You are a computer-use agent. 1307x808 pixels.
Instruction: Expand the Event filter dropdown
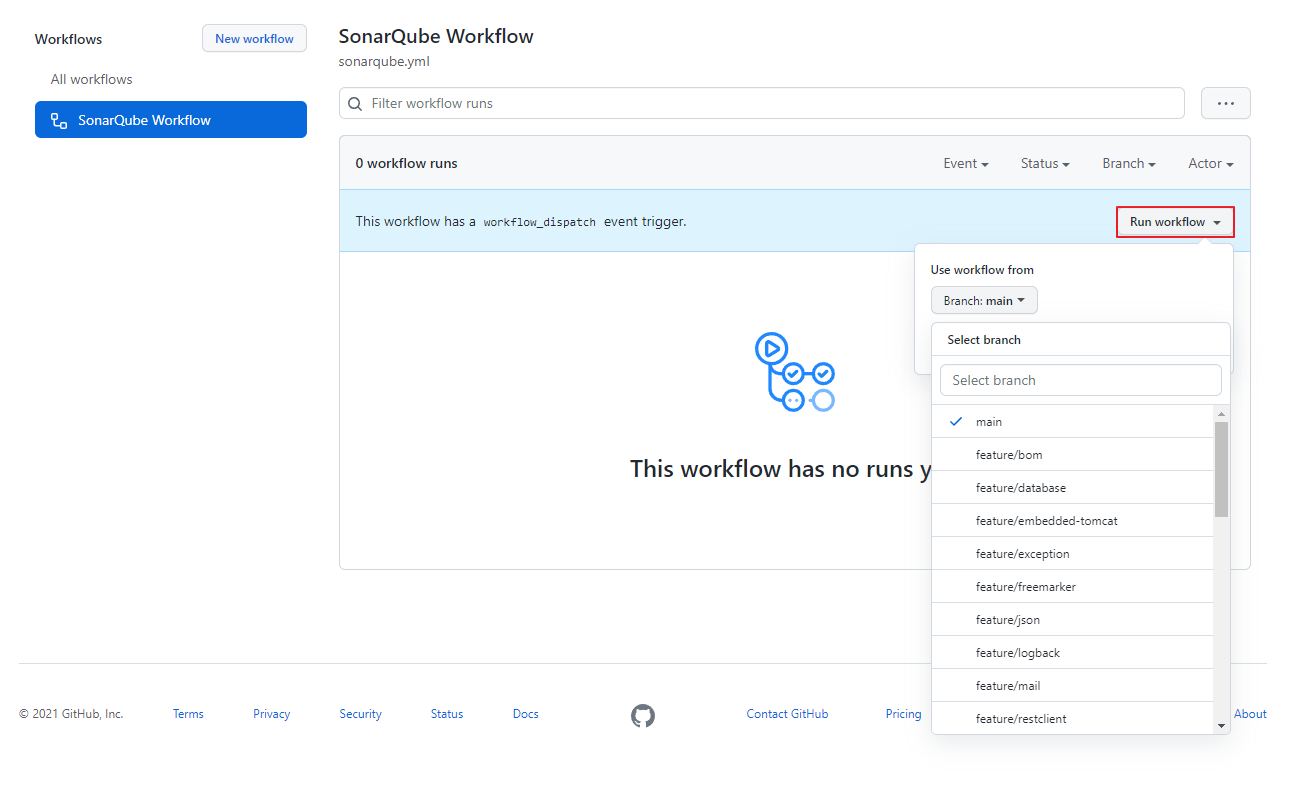click(965, 164)
